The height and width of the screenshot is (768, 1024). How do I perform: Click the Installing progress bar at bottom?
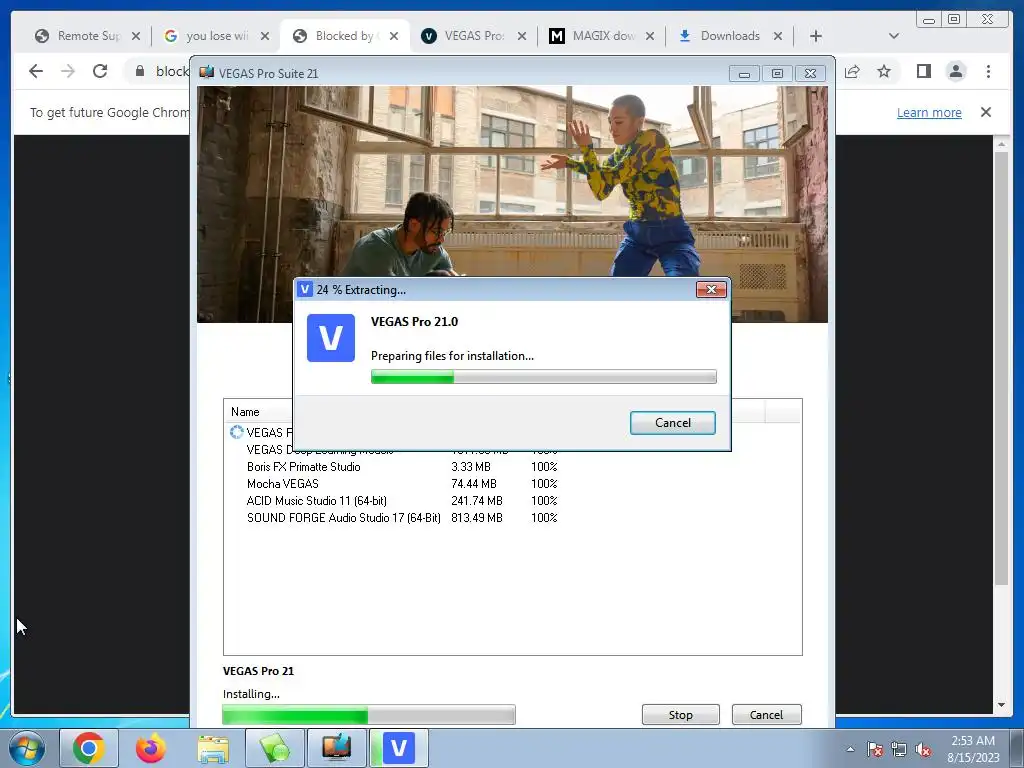coord(369,714)
